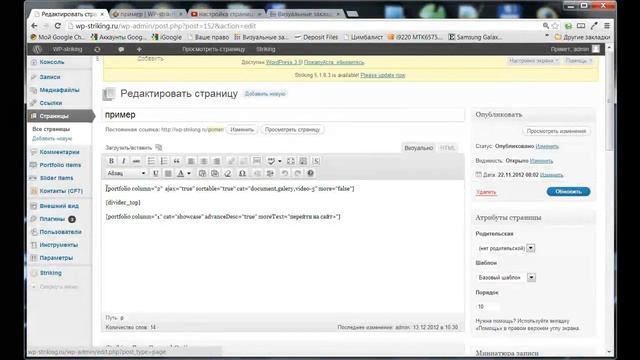
Task: Open Медиафайлы in the sidebar menu
Action: pos(59,90)
